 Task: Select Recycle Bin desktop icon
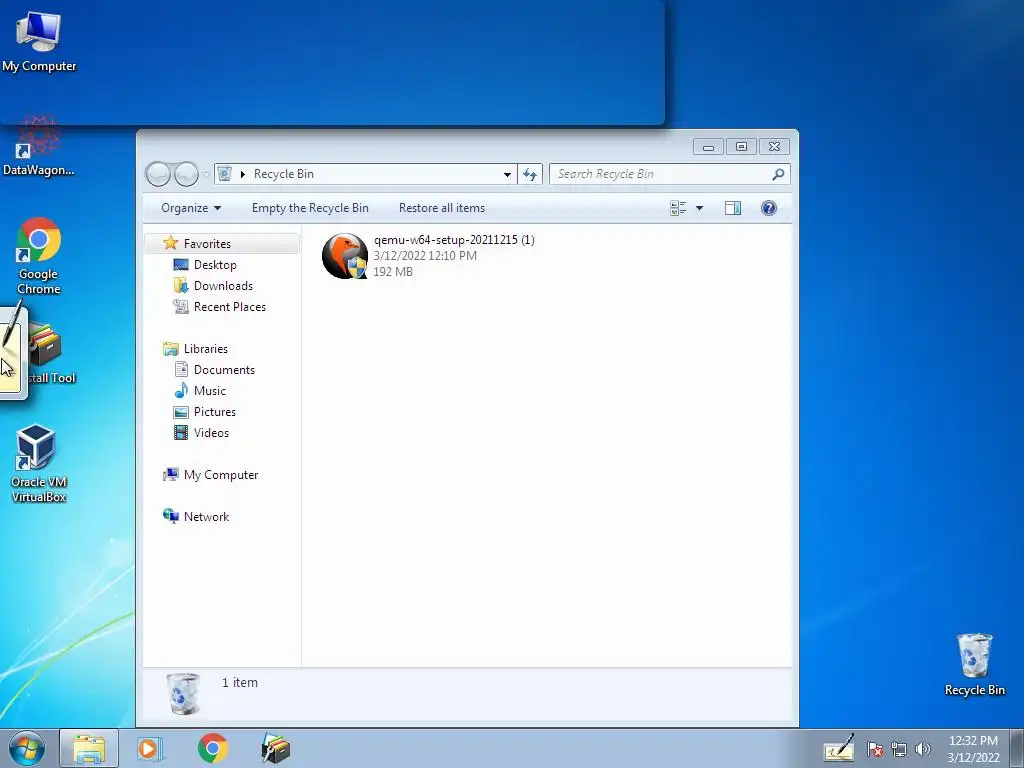pos(974,664)
